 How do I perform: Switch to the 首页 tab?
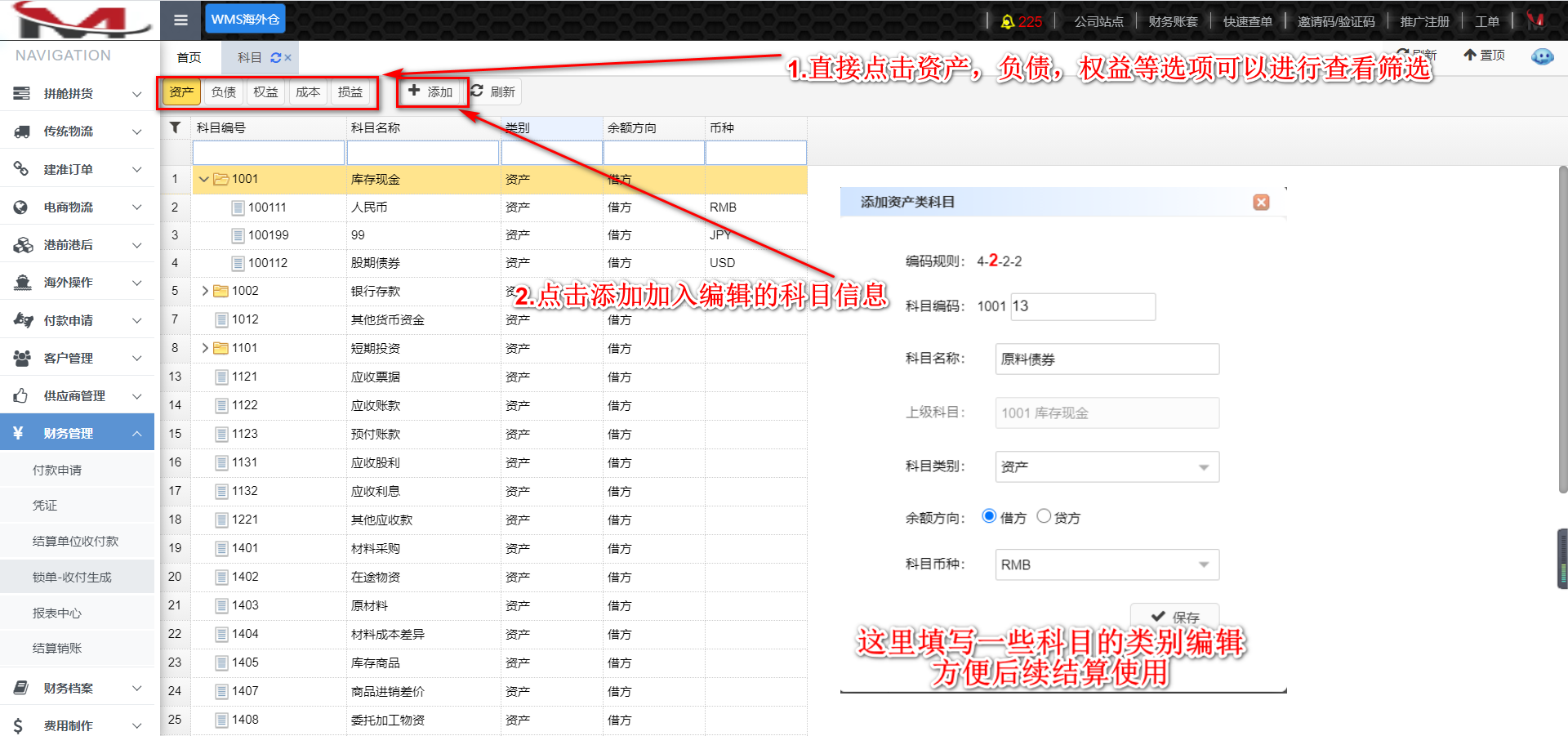(189, 58)
